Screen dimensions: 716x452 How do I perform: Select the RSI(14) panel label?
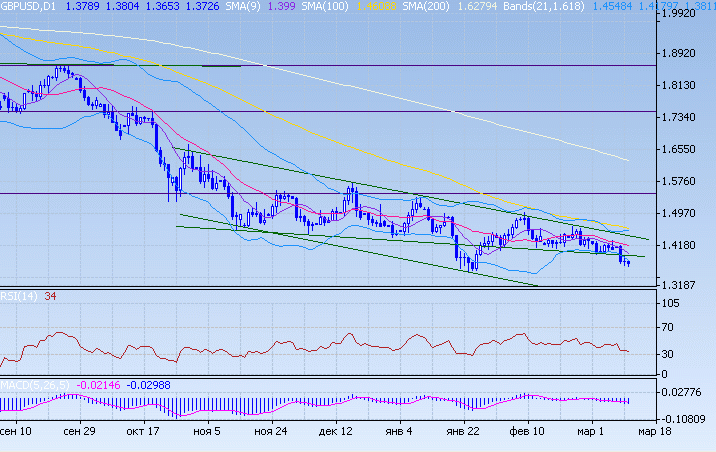(x=19, y=296)
